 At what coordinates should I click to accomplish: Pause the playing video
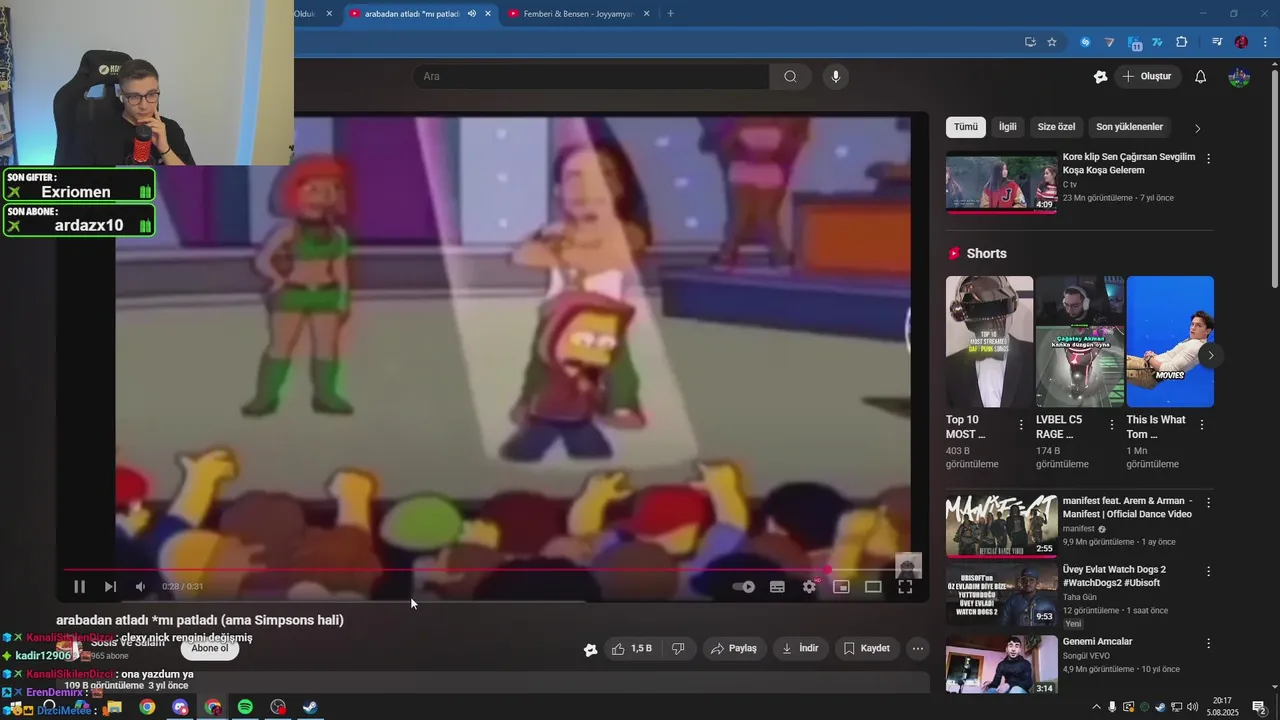79,587
